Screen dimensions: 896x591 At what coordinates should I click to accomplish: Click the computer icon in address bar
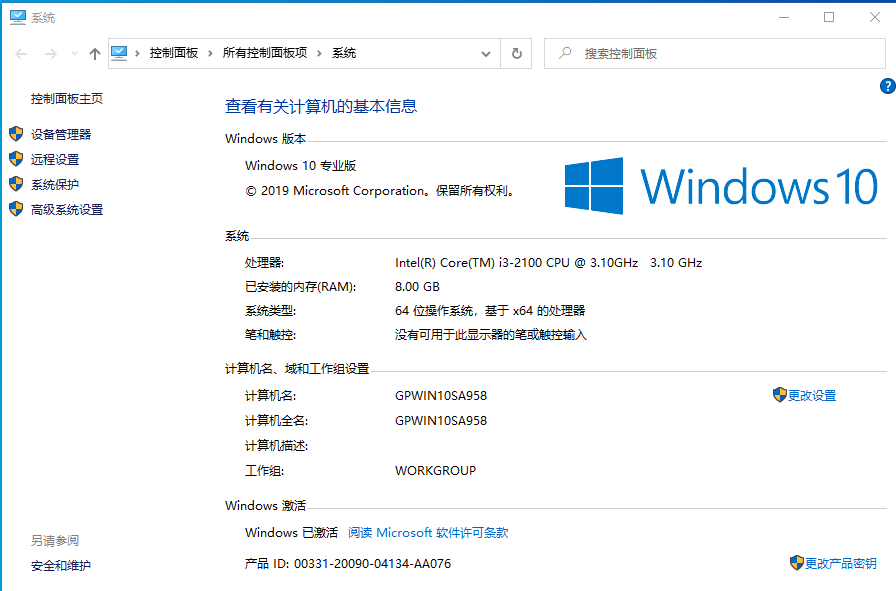119,53
